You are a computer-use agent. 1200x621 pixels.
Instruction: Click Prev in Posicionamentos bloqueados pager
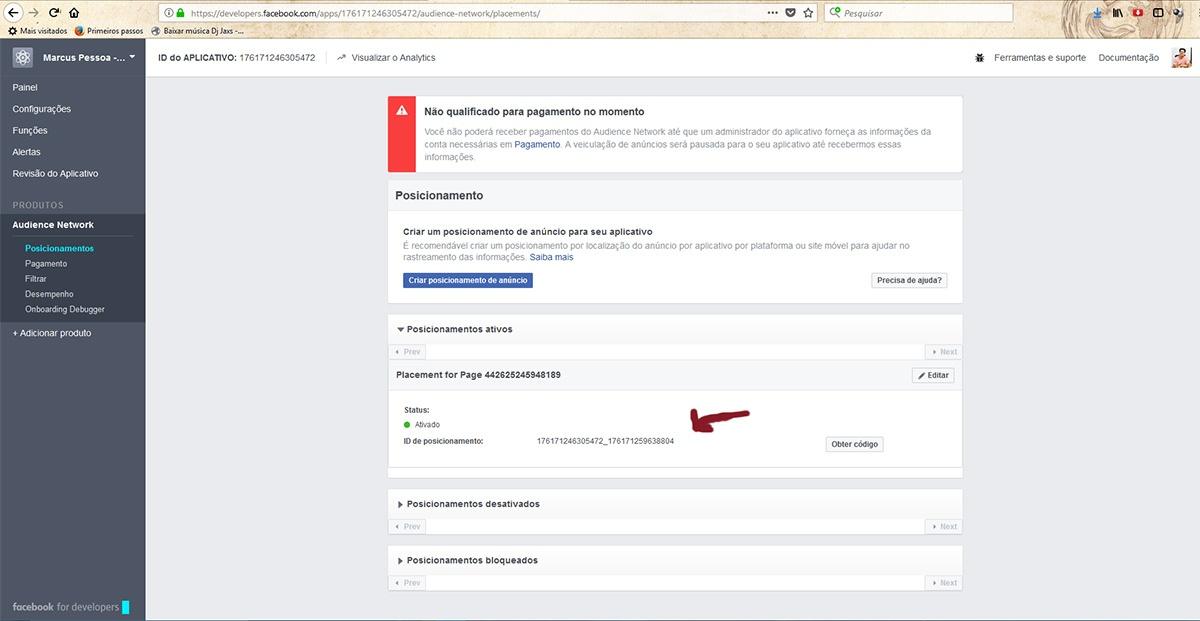[x=408, y=582]
